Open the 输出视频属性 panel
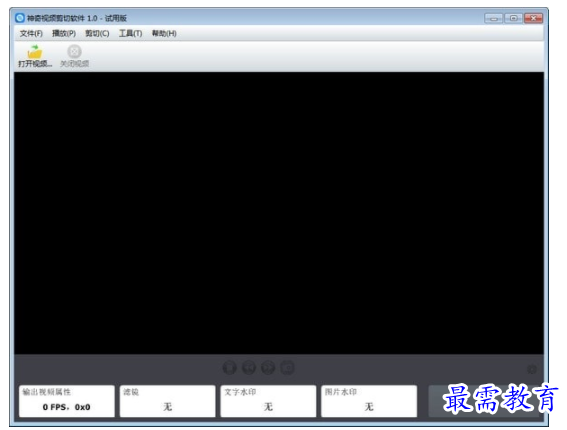Image resolution: width=567 pixels, height=430 pixels. [x=67, y=401]
